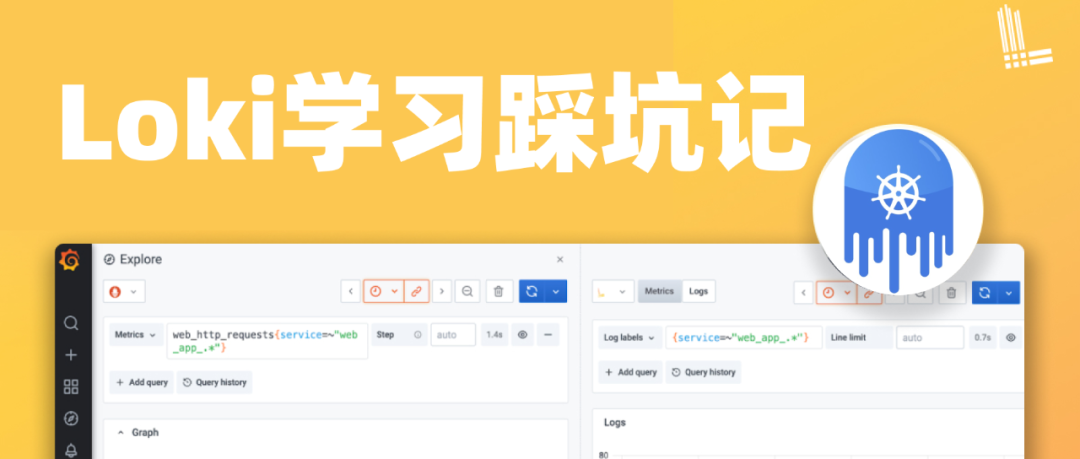Show Step info tooltip icon
This screenshot has height=459, width=1080.
point(417,335)
